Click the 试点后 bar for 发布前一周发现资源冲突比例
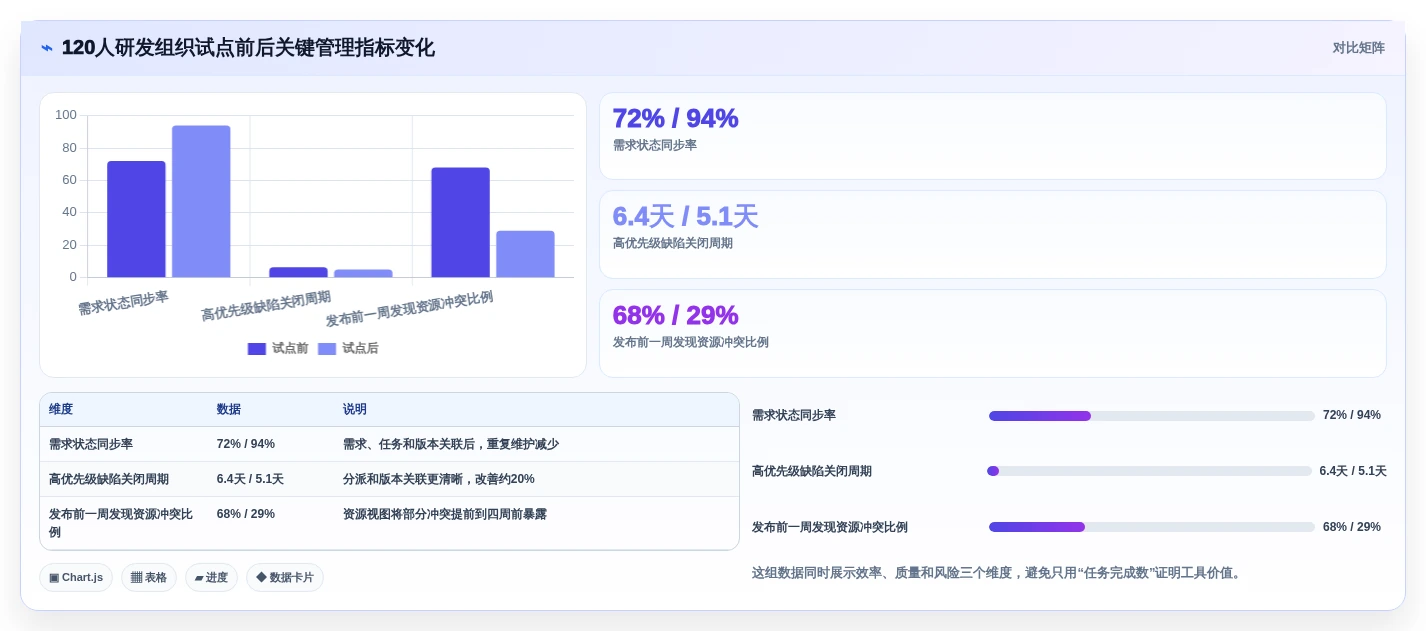The image size is (1426, 631). pyautogui.click(x=525, y=254)
